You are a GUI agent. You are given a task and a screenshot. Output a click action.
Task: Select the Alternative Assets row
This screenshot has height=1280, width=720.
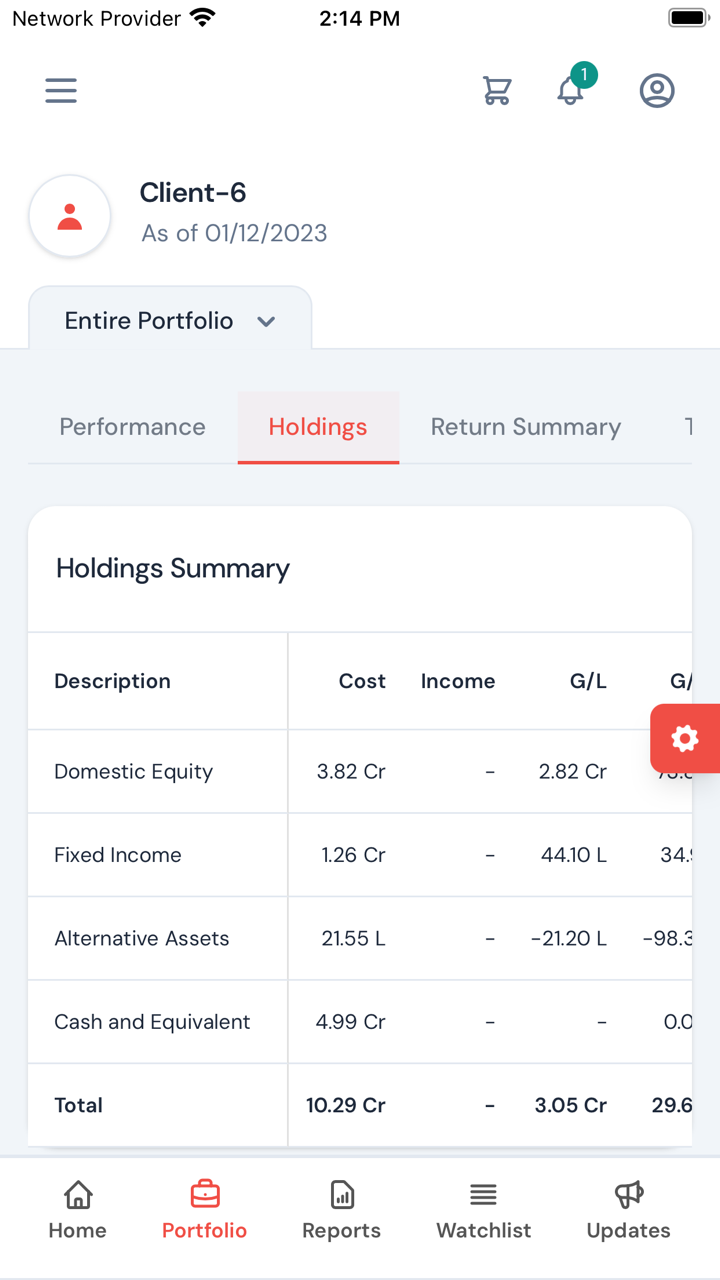[x=142, y=939]
